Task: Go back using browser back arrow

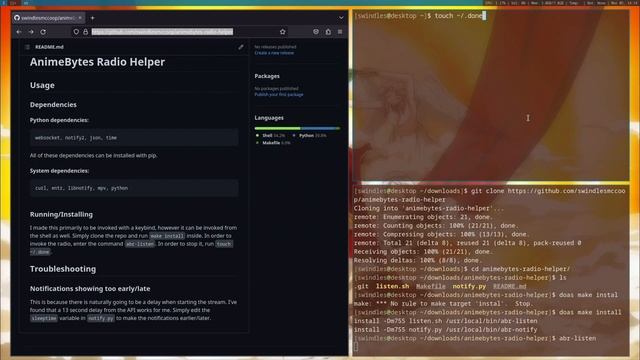Action: click(19, 32)
